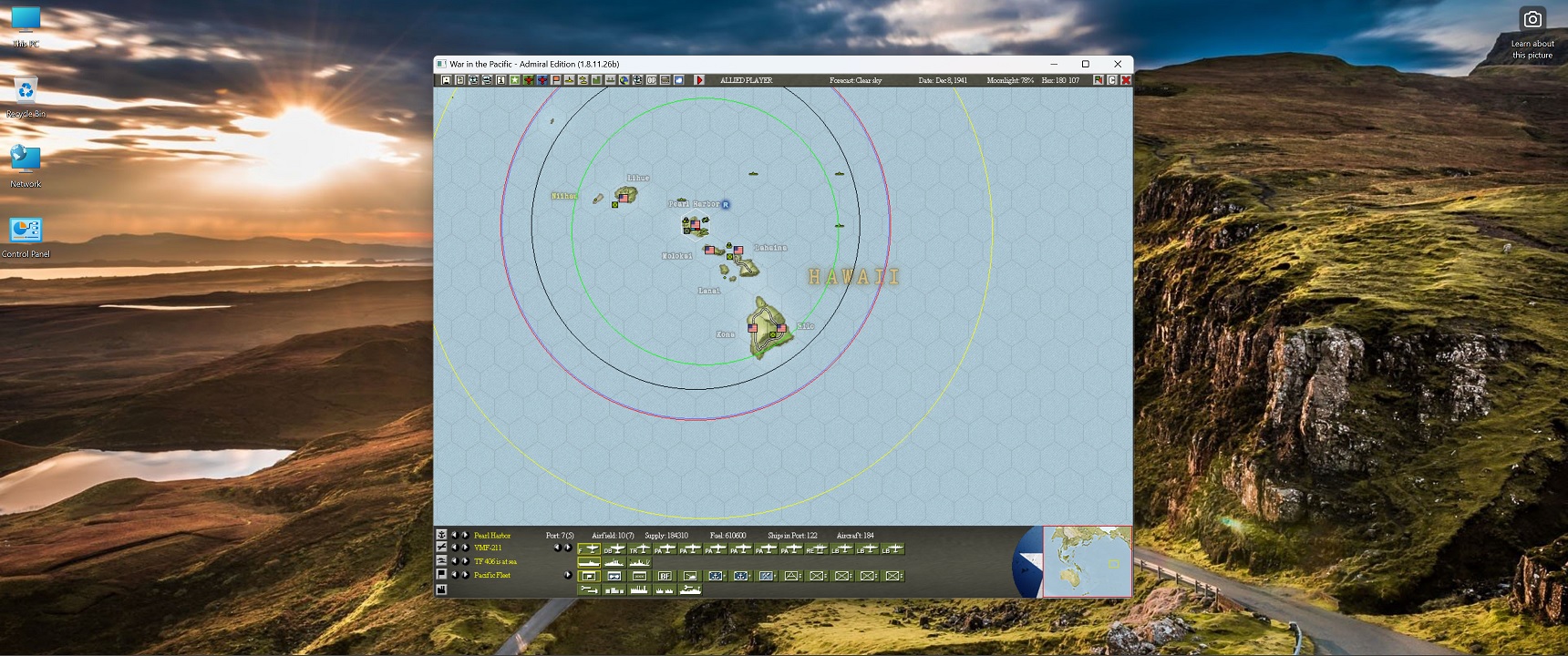Click previous arrow next to TF 406
Screen dimensions: 1568x656
pos(454,561)
